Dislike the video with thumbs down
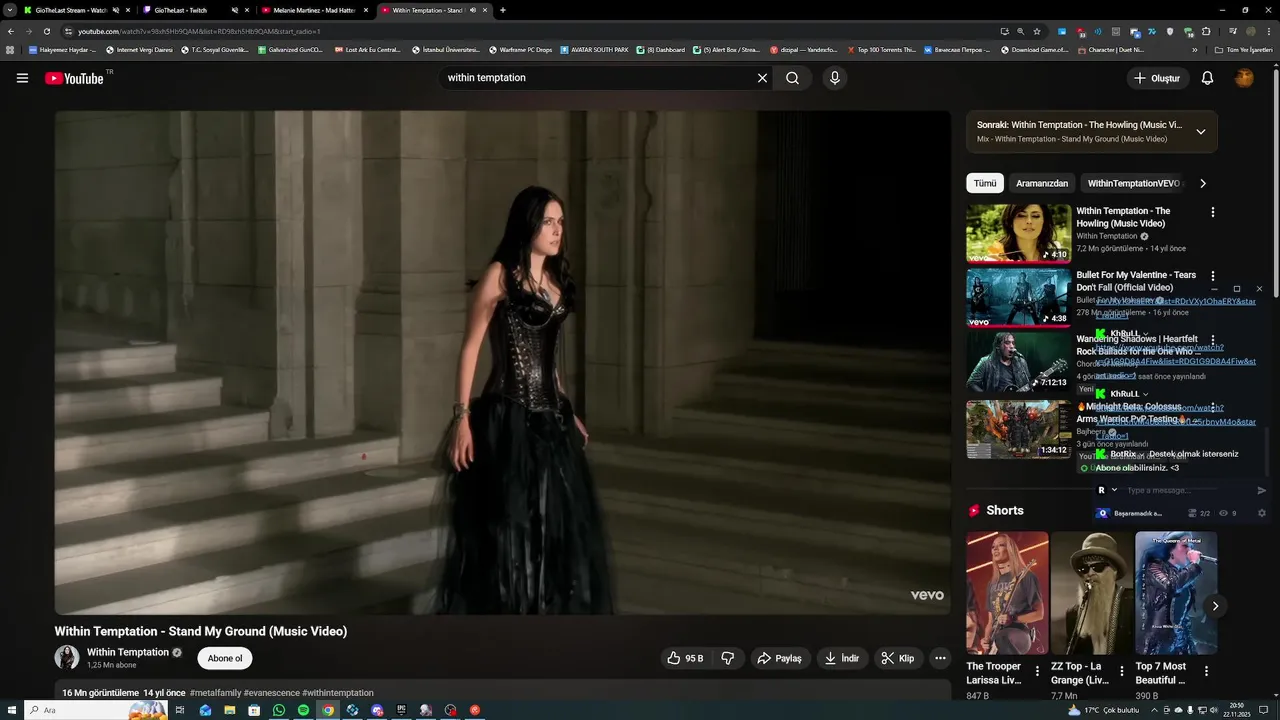 (x=728, y=658)
